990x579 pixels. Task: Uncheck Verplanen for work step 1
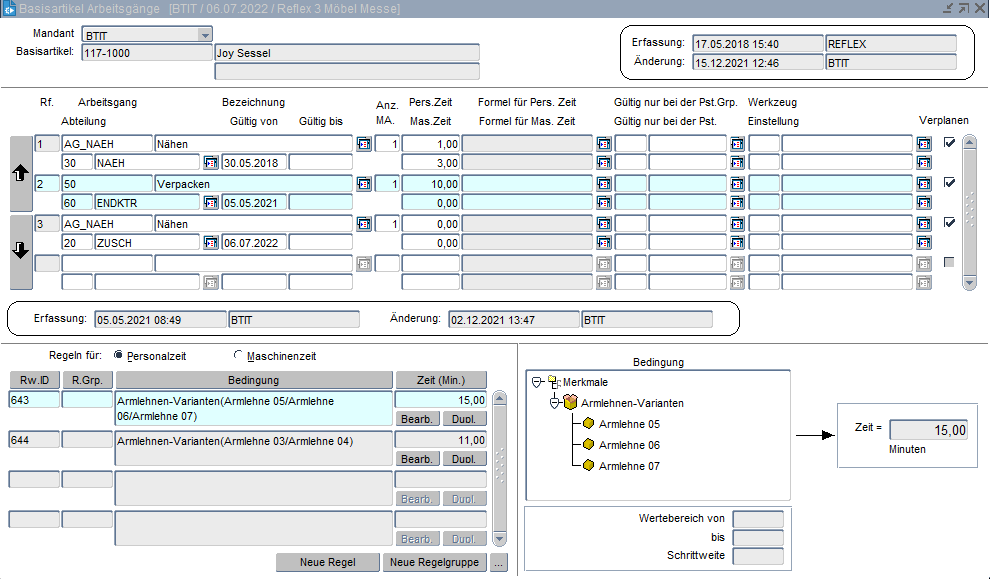949,143
